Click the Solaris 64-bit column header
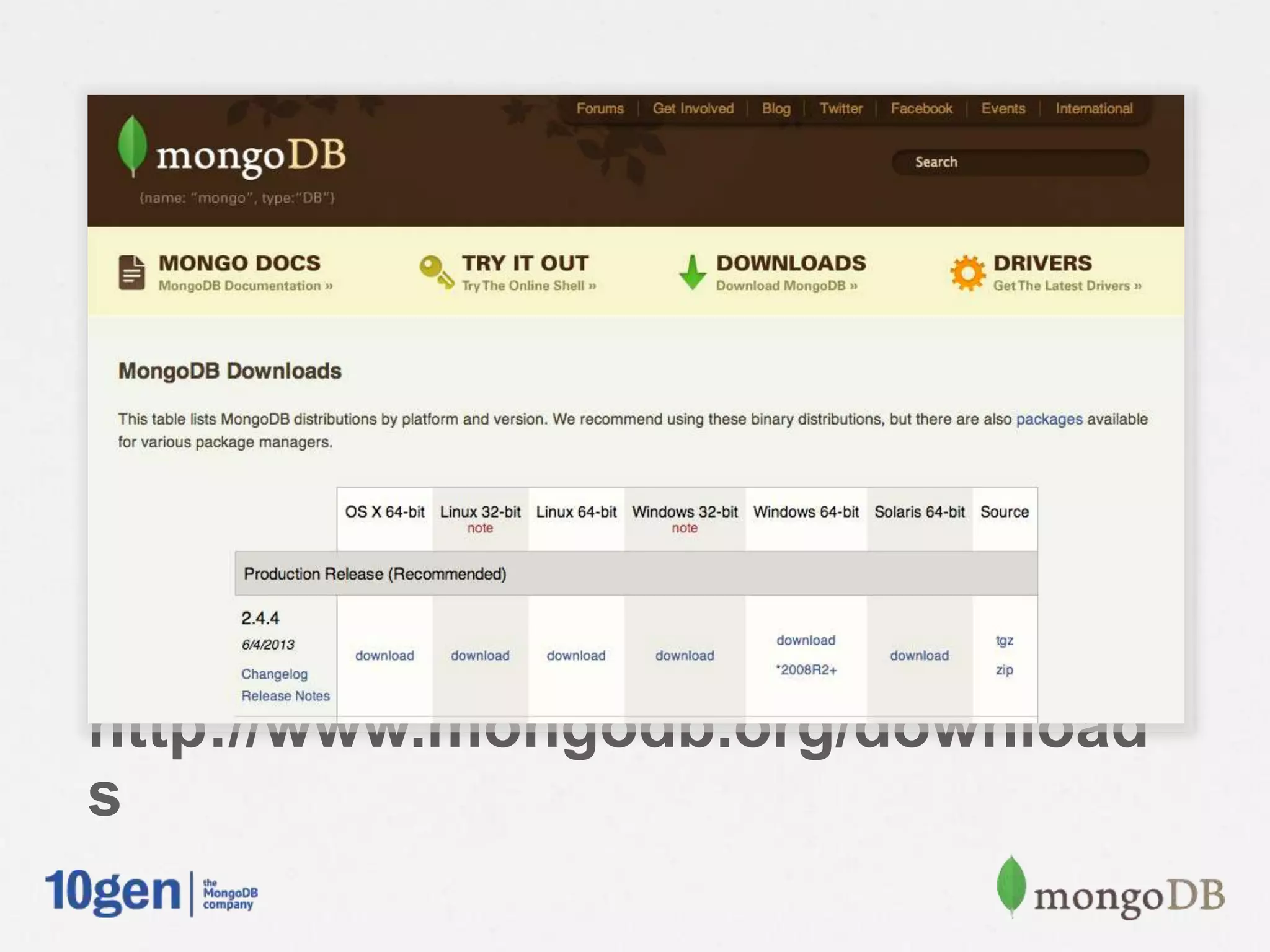This screenshot has width=1270, height=952. 920,512
